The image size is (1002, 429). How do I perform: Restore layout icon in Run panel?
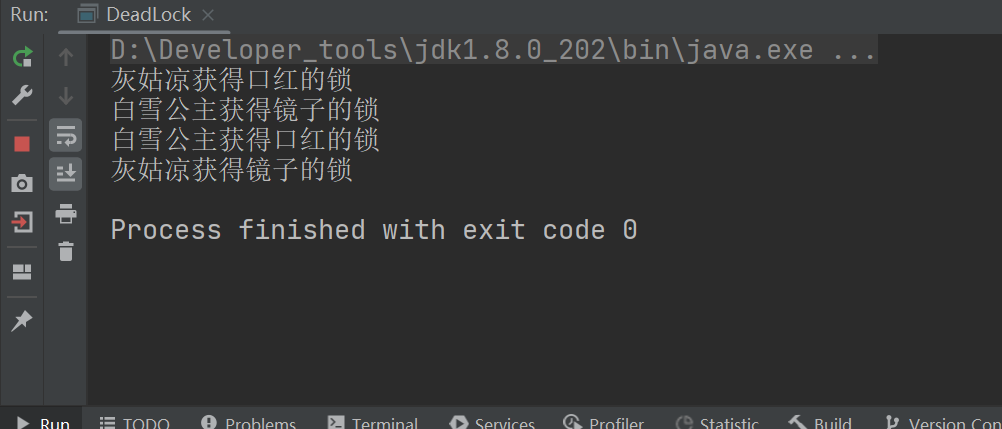(22, 273)
